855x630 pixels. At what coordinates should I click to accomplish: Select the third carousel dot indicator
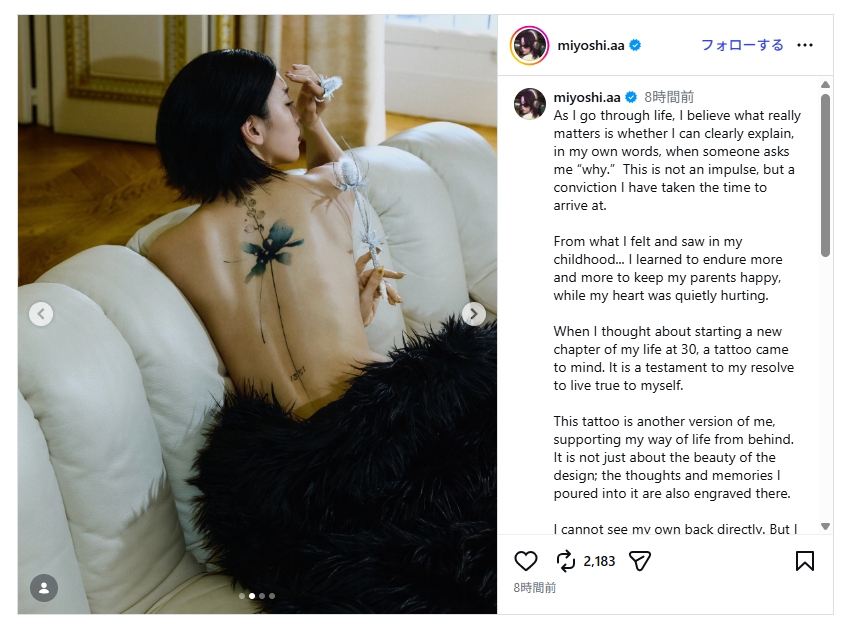pos(262,596)
